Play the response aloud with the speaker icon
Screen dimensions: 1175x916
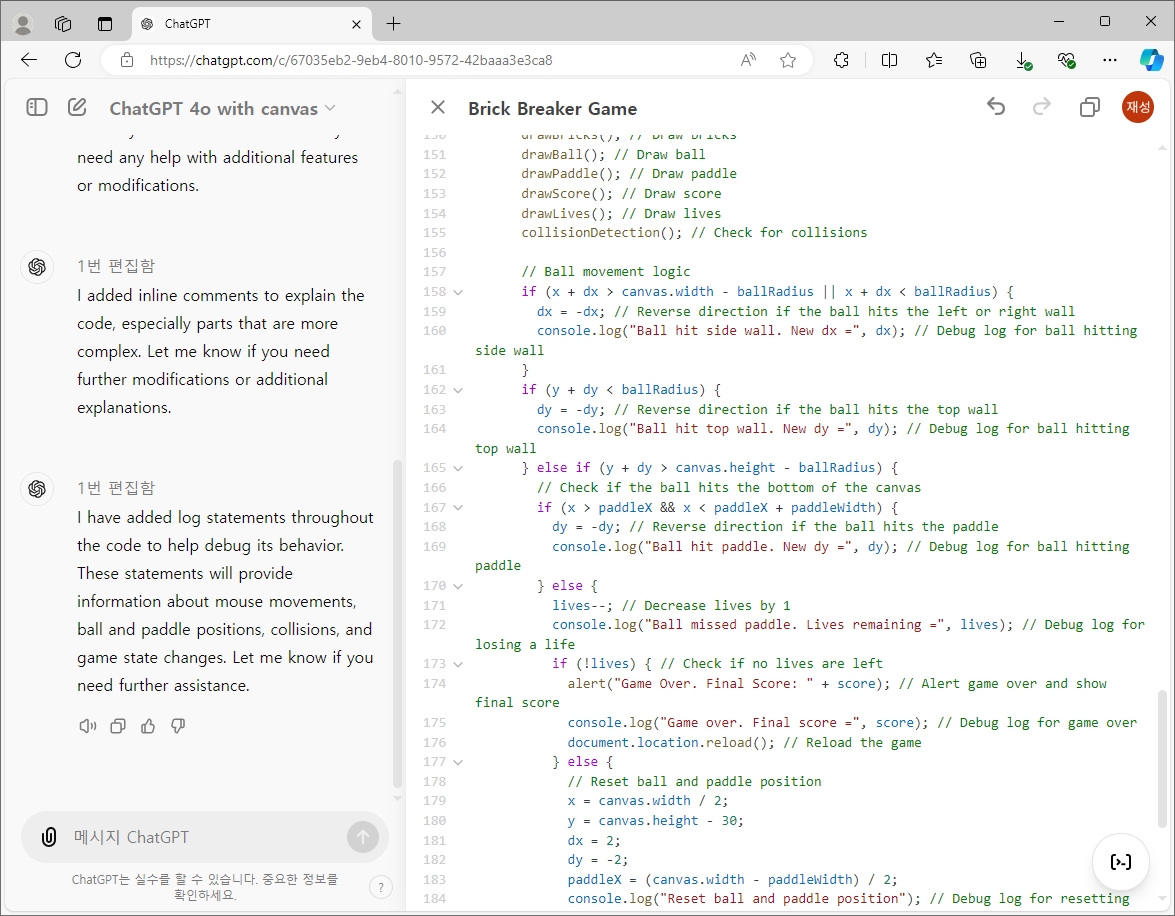(88, 726)
